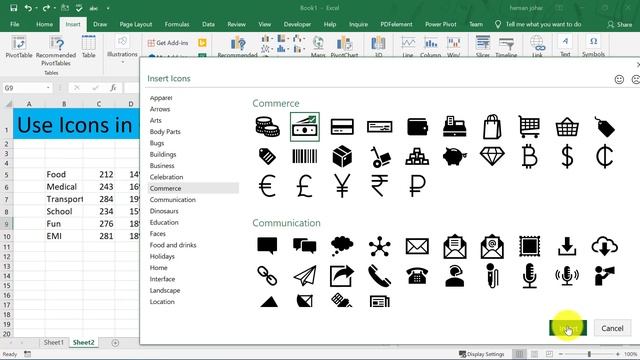The image size is (640, 360).
Task: Switch to the Formulas tab
Action: pos(177,24)
